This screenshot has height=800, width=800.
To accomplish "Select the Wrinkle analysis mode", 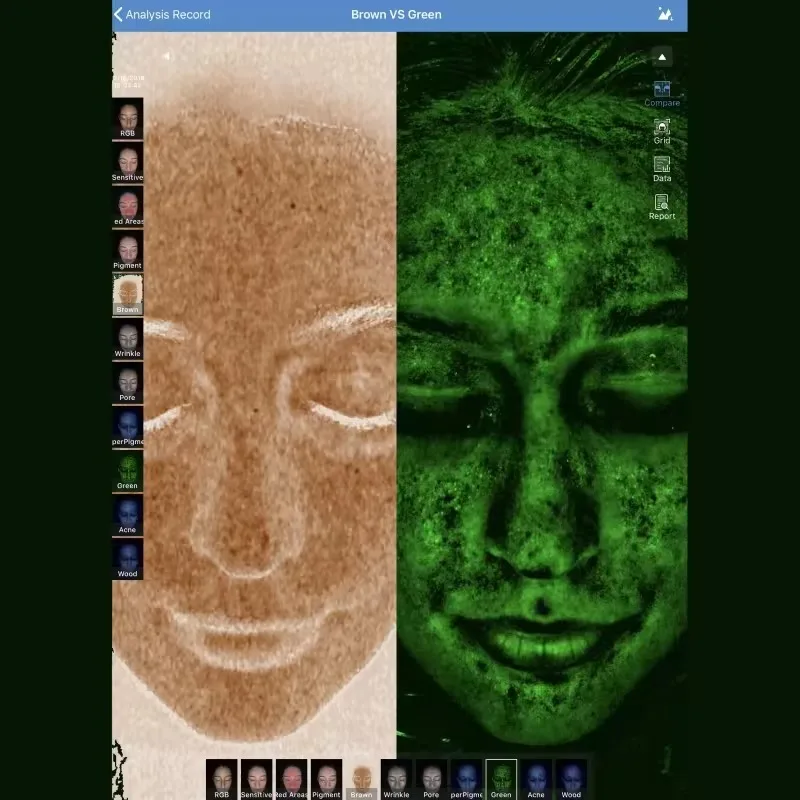I will click(x=127, y=338).
